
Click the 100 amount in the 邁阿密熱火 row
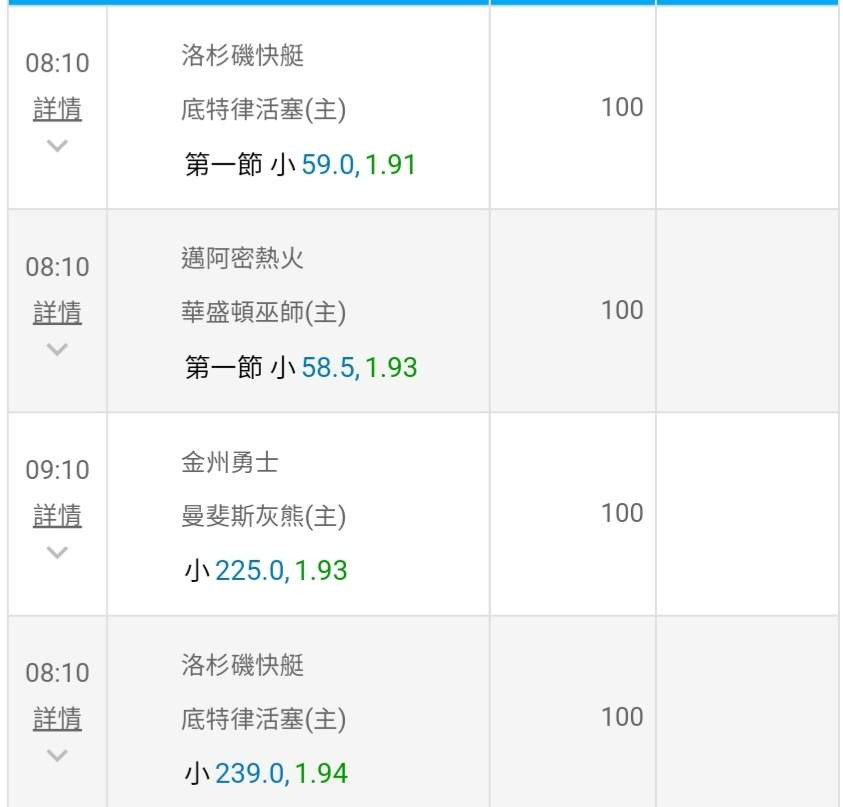[621, 310]
